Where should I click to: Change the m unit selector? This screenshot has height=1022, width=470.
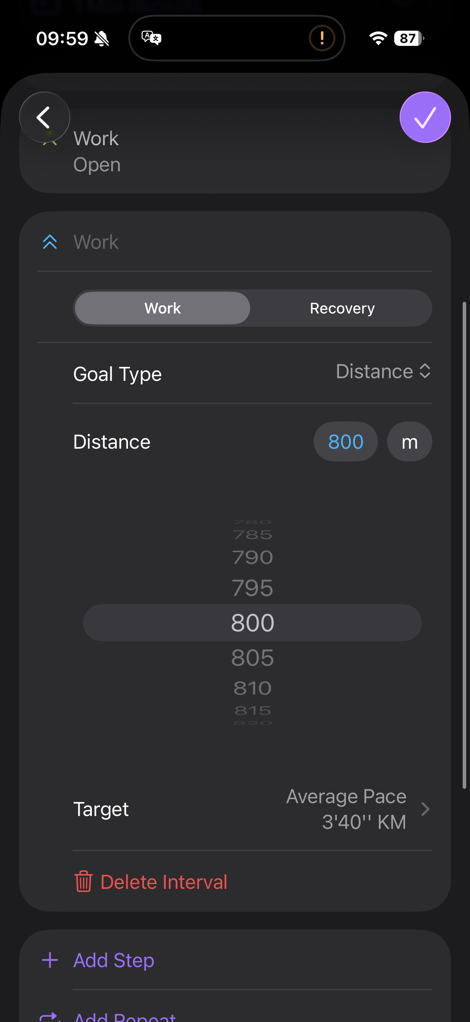(x=409, y=442)
